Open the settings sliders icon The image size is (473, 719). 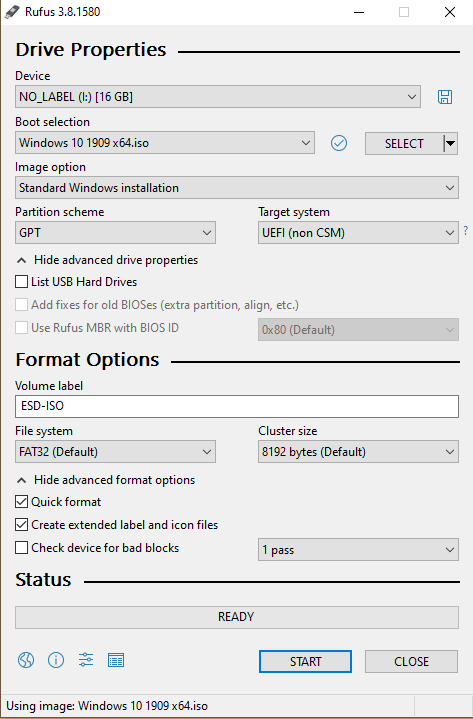86,660
